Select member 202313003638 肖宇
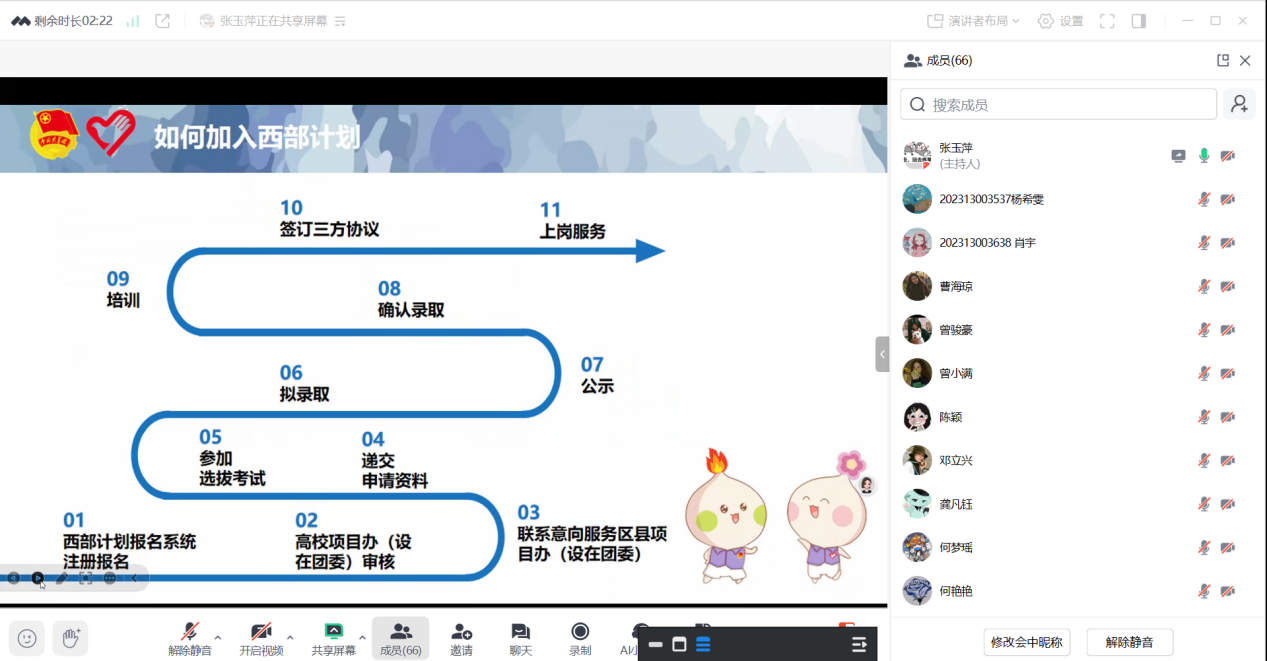 tap(1078, 242)
